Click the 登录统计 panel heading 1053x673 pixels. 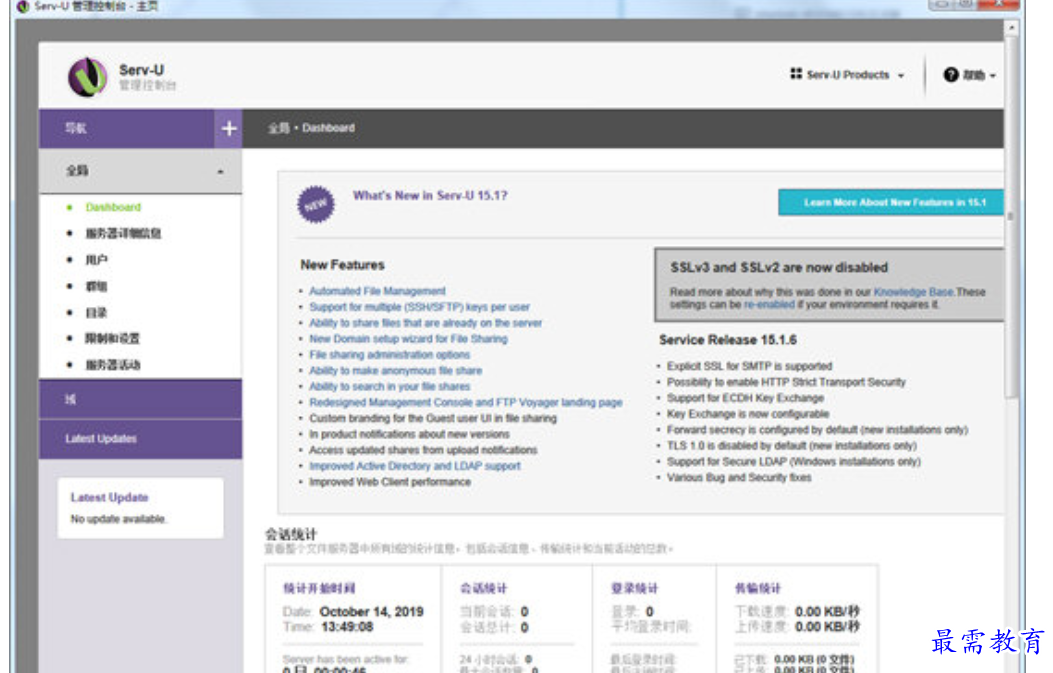click(635, 588)
